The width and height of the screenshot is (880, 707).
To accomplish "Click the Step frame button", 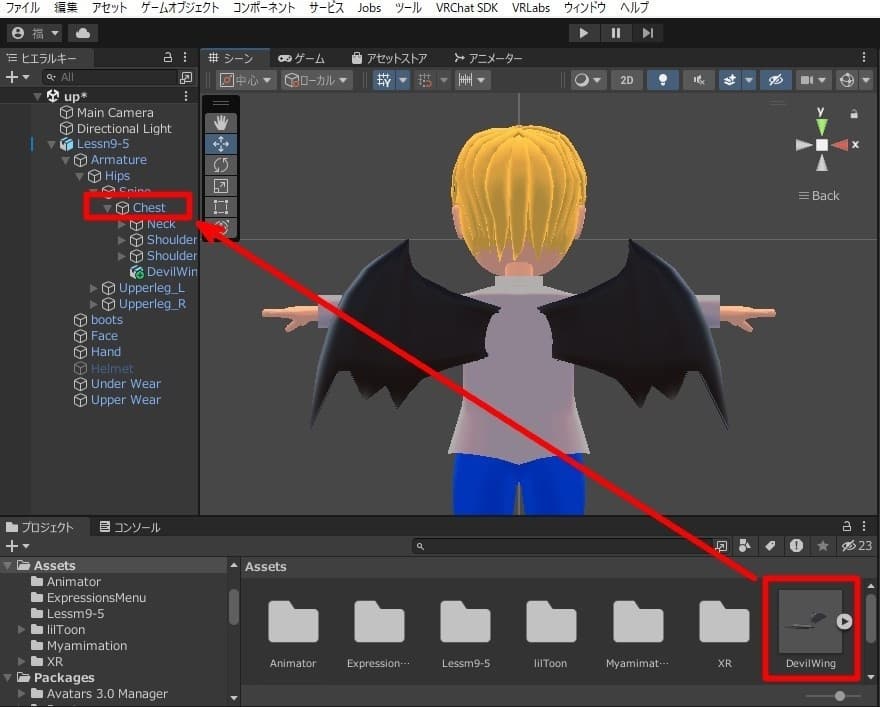I will 648,33.
